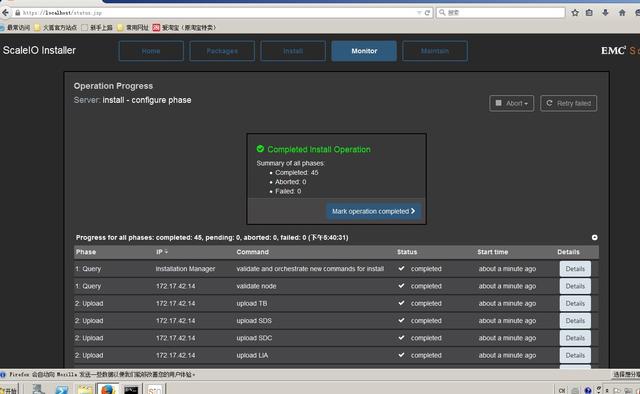Click the language indicator in the system tray

tap(562, 390)
